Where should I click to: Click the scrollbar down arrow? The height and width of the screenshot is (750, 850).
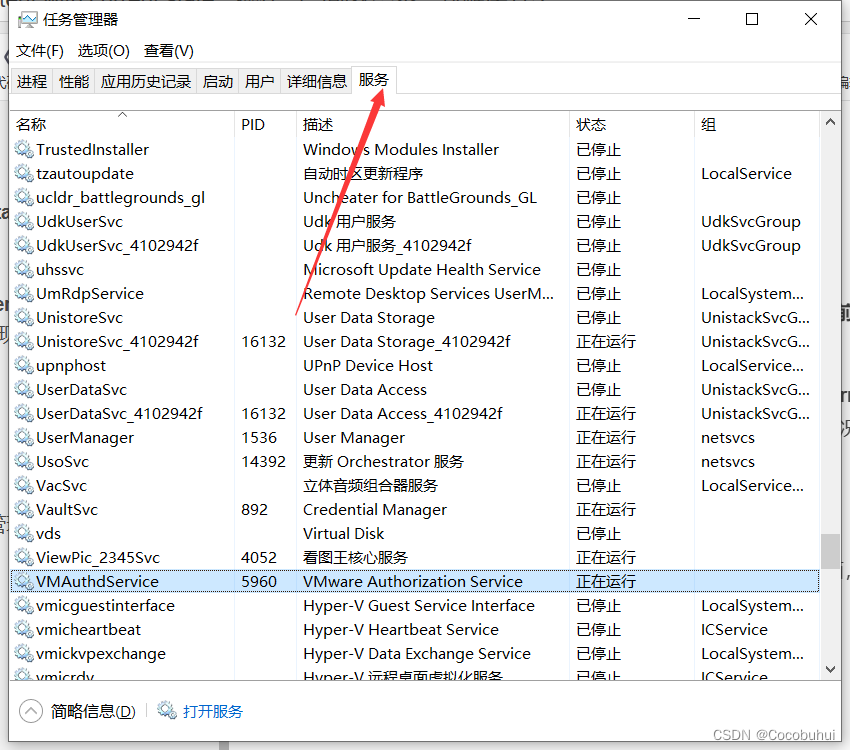tap(830, 668)
